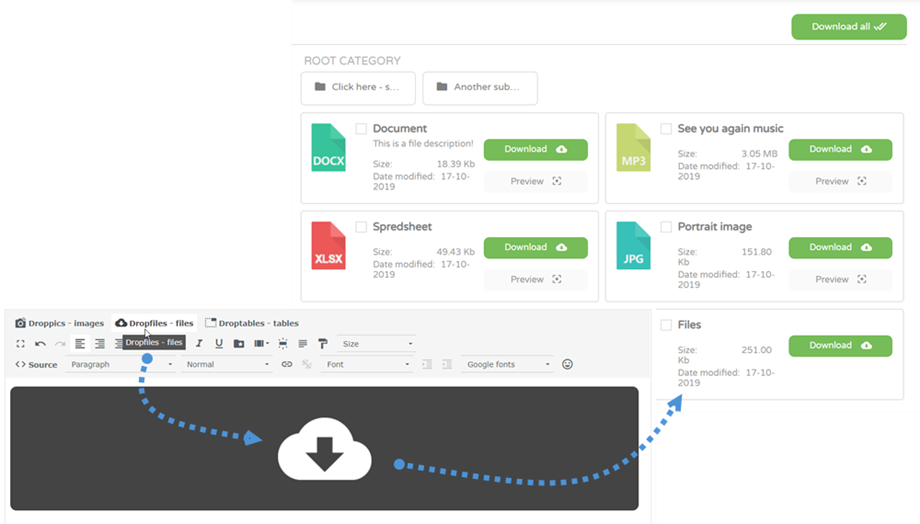Image resolution: width=920 pixels, height=524 pixels.
Task: Preview the See you again music file
Action: (840, 182)
